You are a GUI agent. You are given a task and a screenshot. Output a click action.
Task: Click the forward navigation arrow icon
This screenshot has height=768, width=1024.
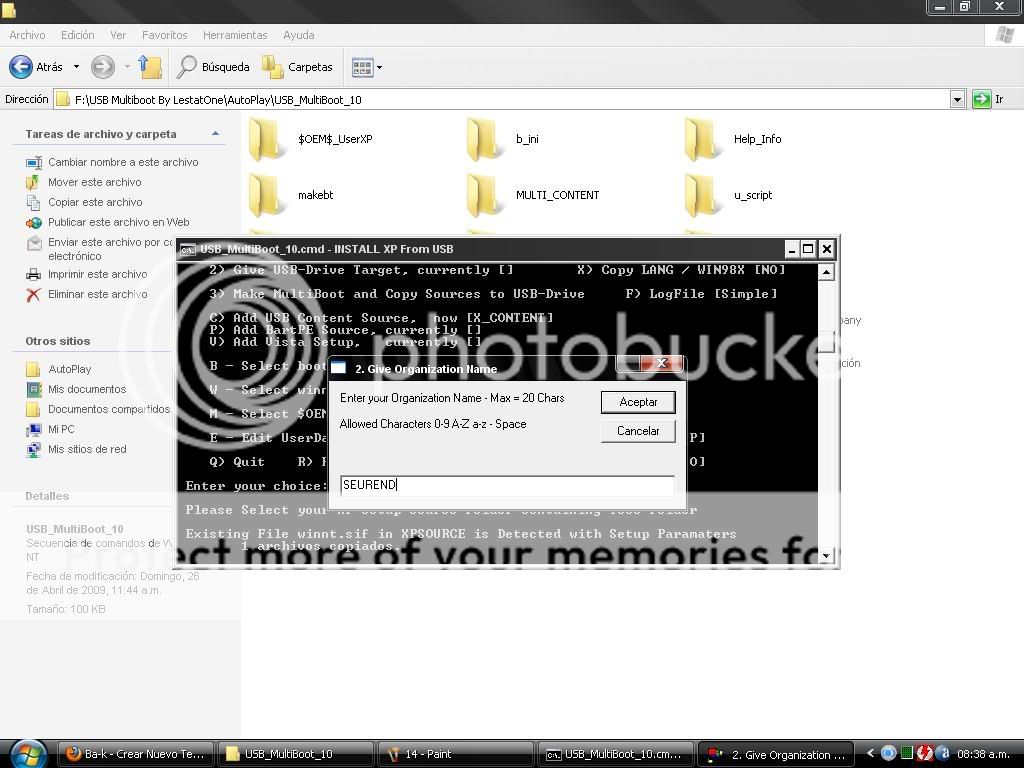pos(103,67)
